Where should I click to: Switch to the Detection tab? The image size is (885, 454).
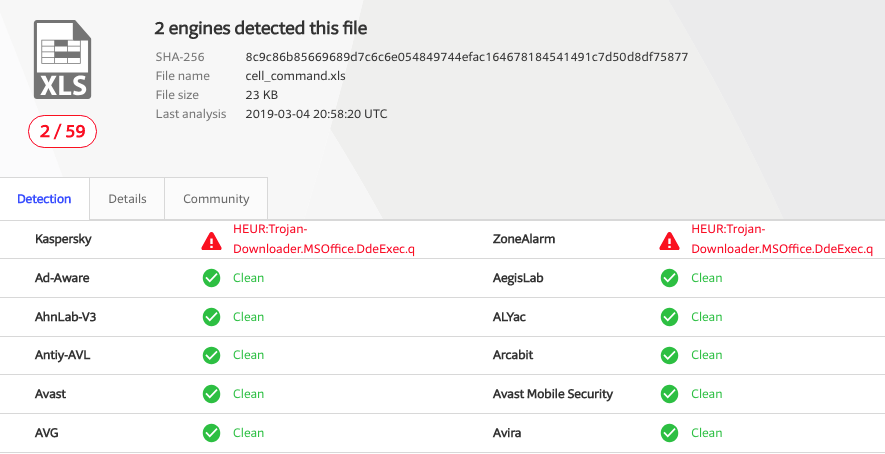point(44,199)
